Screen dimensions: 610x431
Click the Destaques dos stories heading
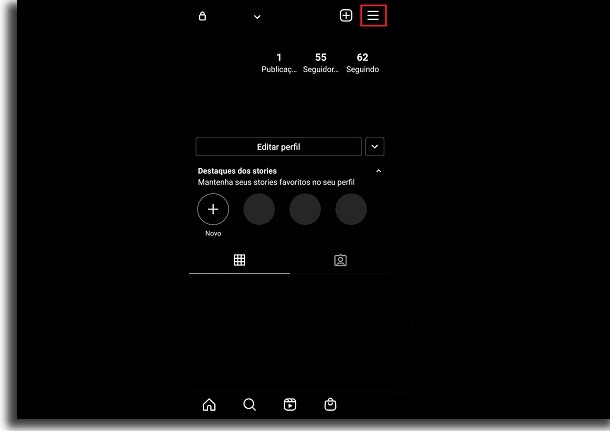pyautogui.click(x=237, y=171)
